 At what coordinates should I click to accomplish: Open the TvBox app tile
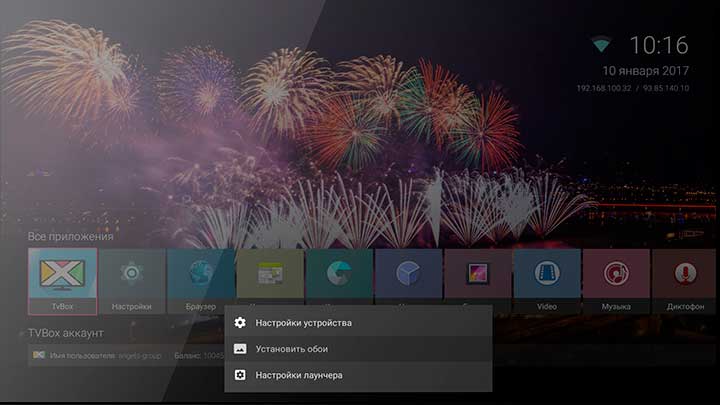[x=63, y=281]
